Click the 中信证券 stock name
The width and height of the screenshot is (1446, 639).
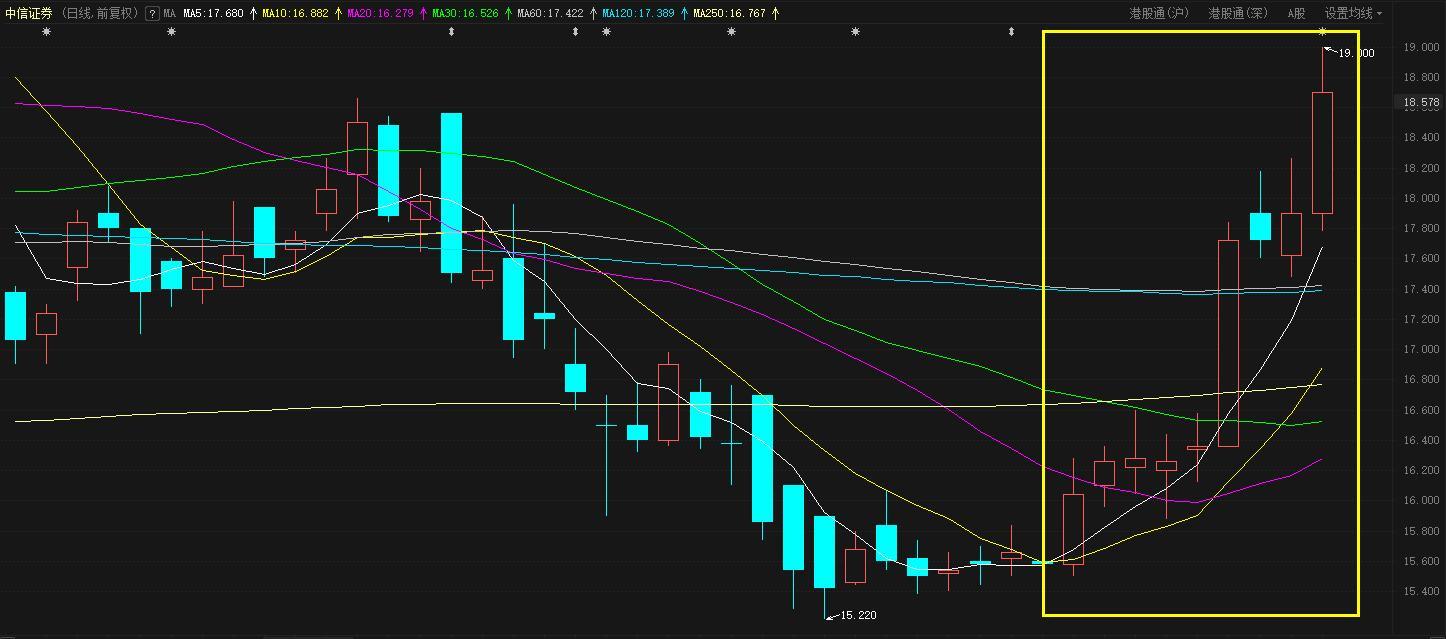(28, 14)
